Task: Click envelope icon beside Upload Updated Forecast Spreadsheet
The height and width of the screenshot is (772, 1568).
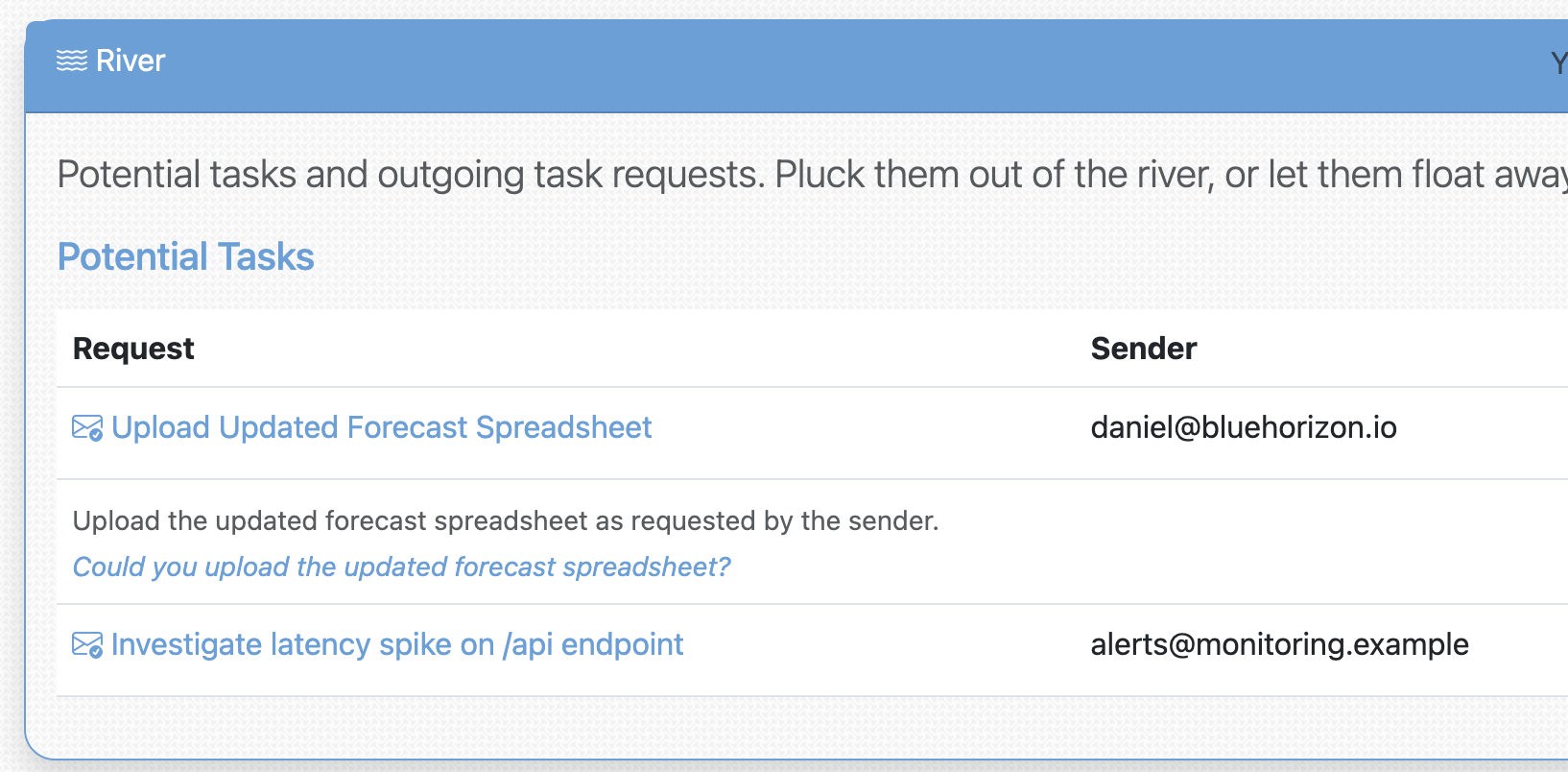Action: (85, 427)
